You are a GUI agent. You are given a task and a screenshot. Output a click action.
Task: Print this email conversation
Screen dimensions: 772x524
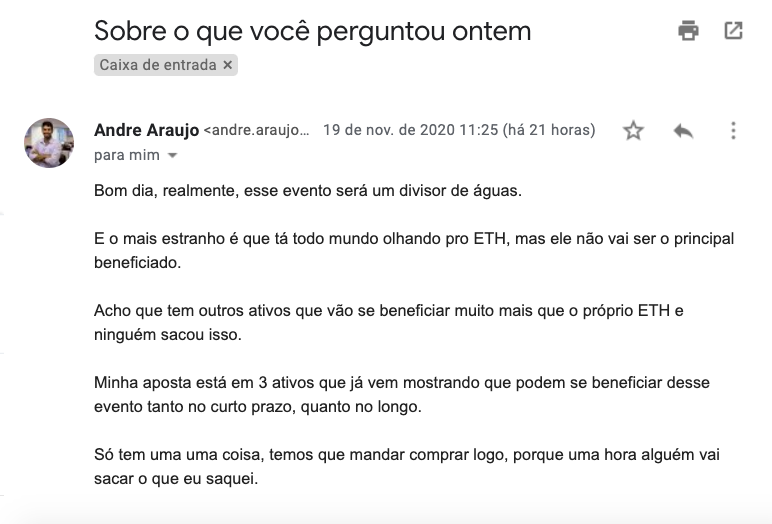tap(688, 31)
